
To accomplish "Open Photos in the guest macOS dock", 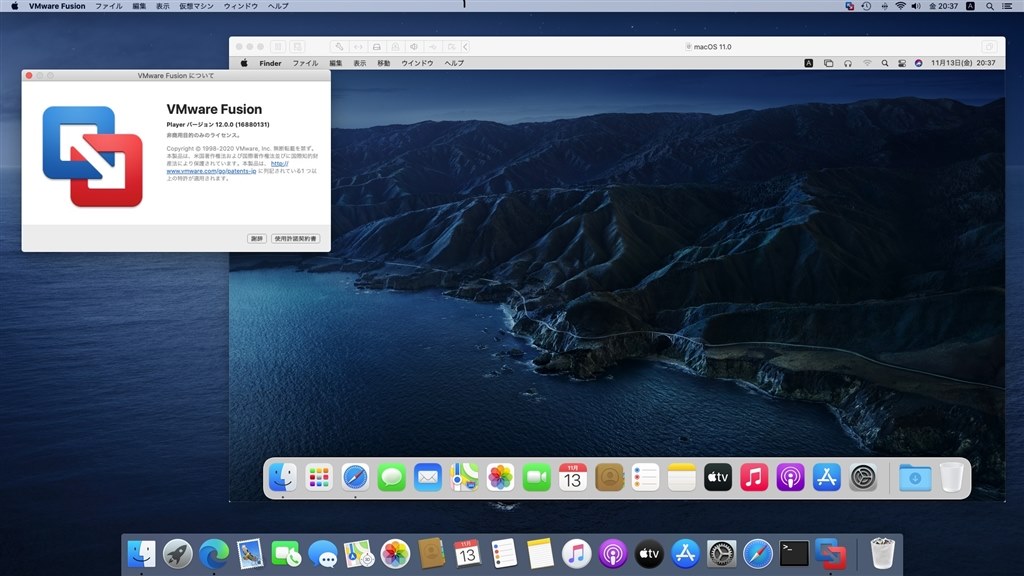I will click(500, 478).
